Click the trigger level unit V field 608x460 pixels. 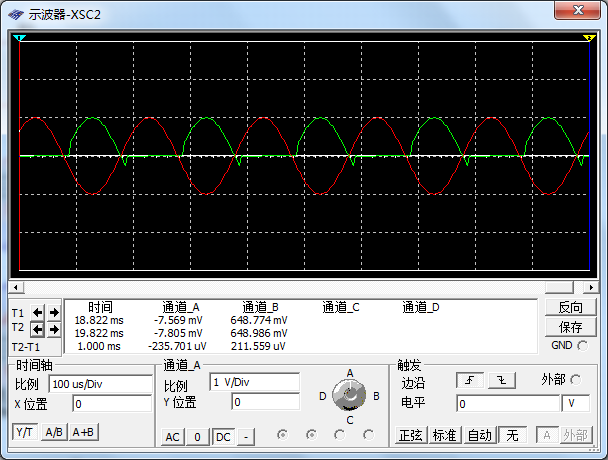click(576, 404)
